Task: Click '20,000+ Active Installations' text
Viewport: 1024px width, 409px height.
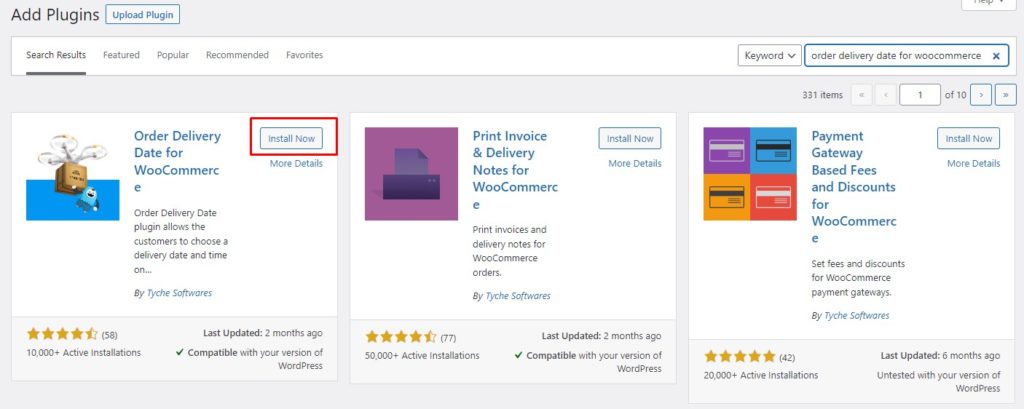Action: (x=761, y=376)
